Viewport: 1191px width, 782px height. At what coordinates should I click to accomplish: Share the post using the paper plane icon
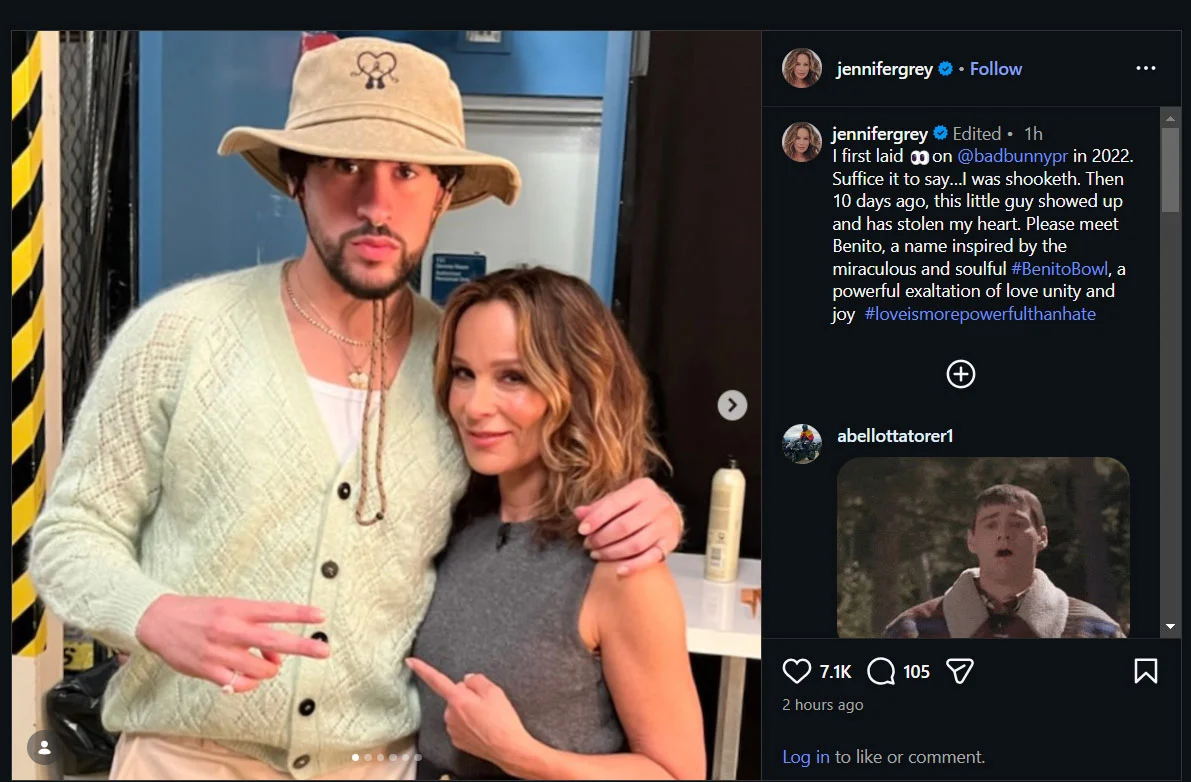tap(959, 671)
